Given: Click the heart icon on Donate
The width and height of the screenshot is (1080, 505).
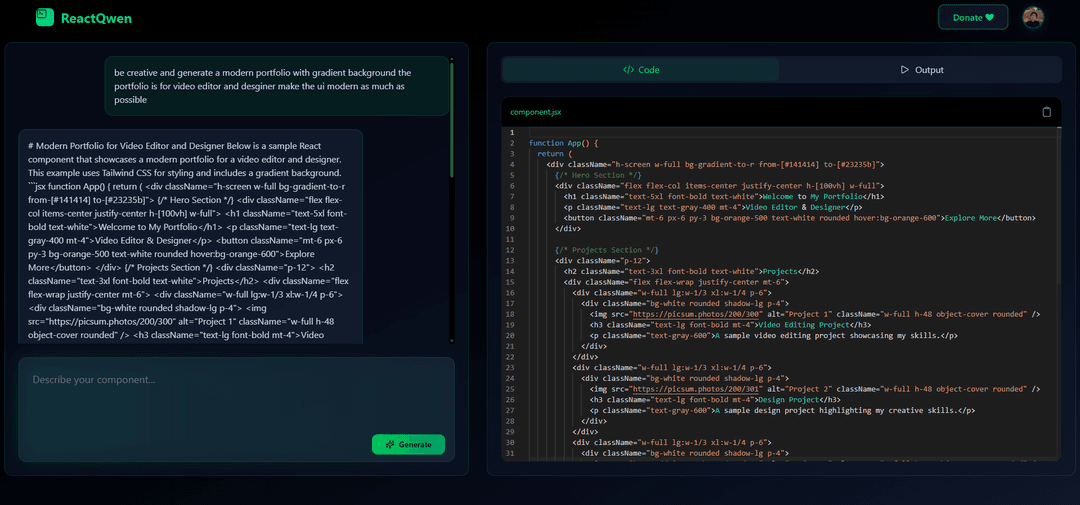Looking at the screenshot, I should (990, 17).
